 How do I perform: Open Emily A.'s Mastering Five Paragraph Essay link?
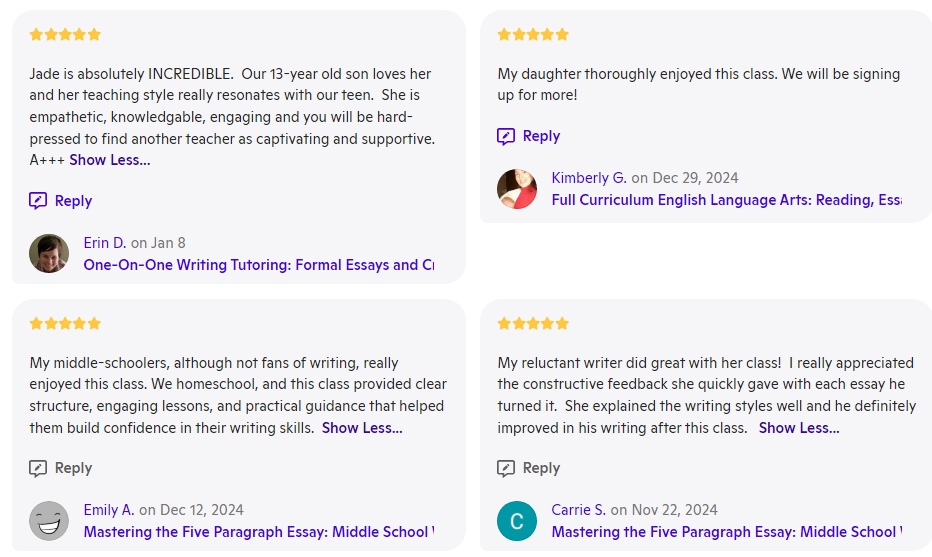point(258,532)
